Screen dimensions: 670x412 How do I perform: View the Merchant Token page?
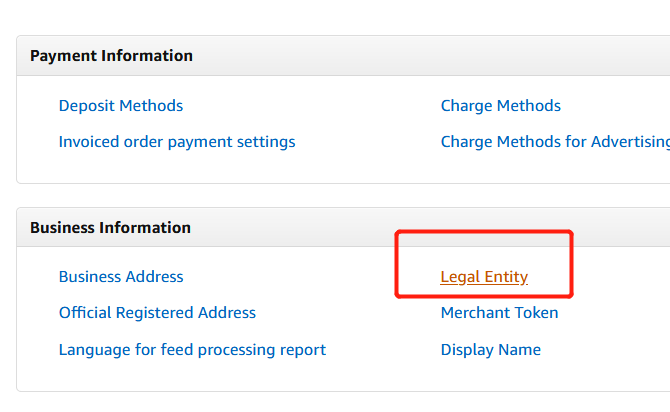coord(499,313)
